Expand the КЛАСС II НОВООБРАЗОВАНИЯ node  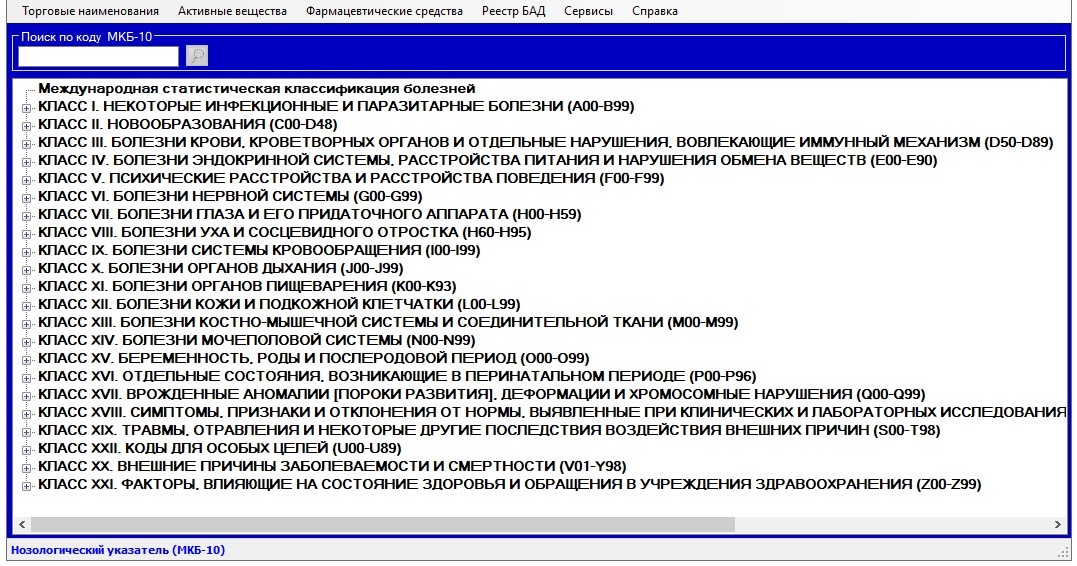(26, 125)
